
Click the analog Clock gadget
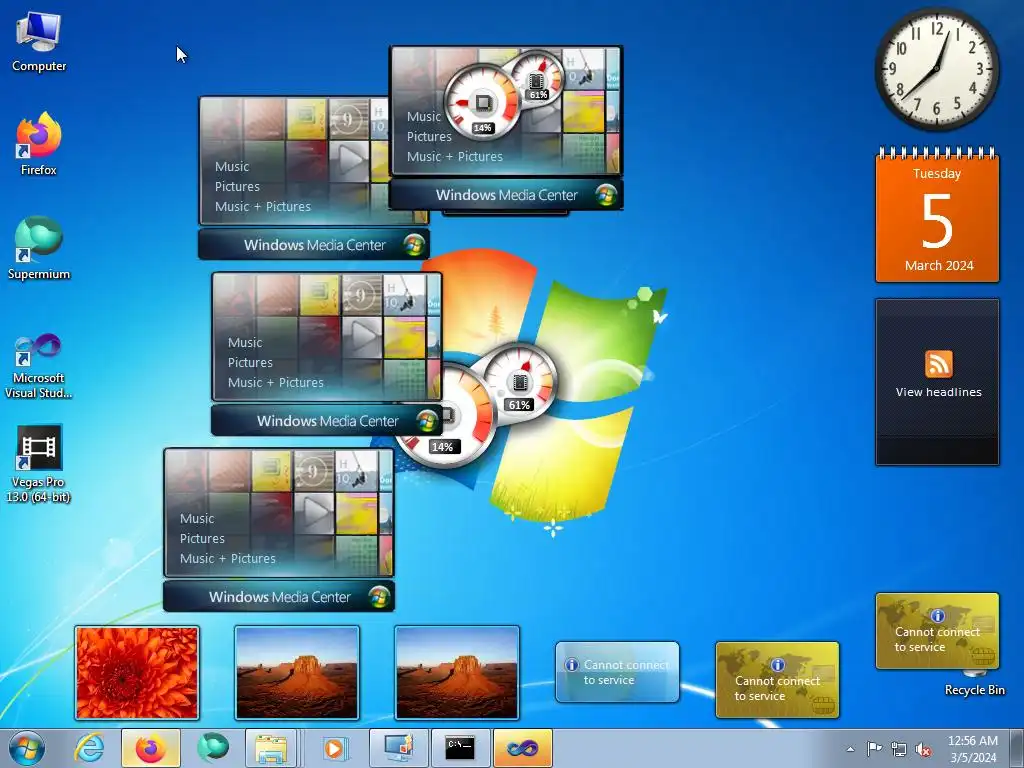pyautogui.click(x=936, y=69)
